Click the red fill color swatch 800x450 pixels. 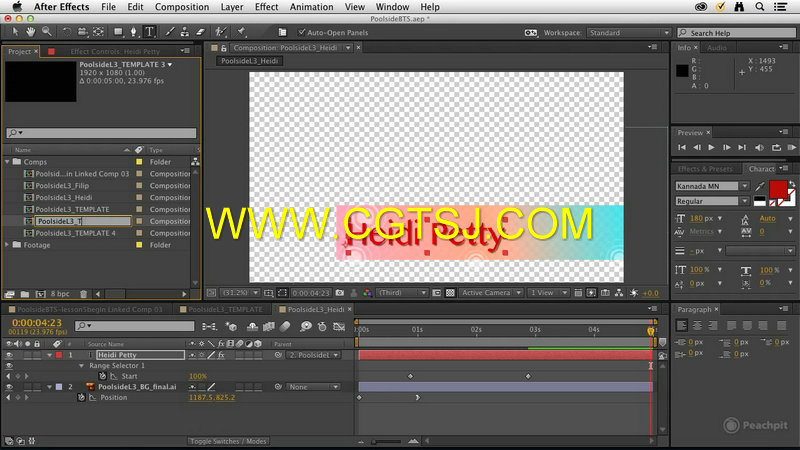tap(778, 189)
